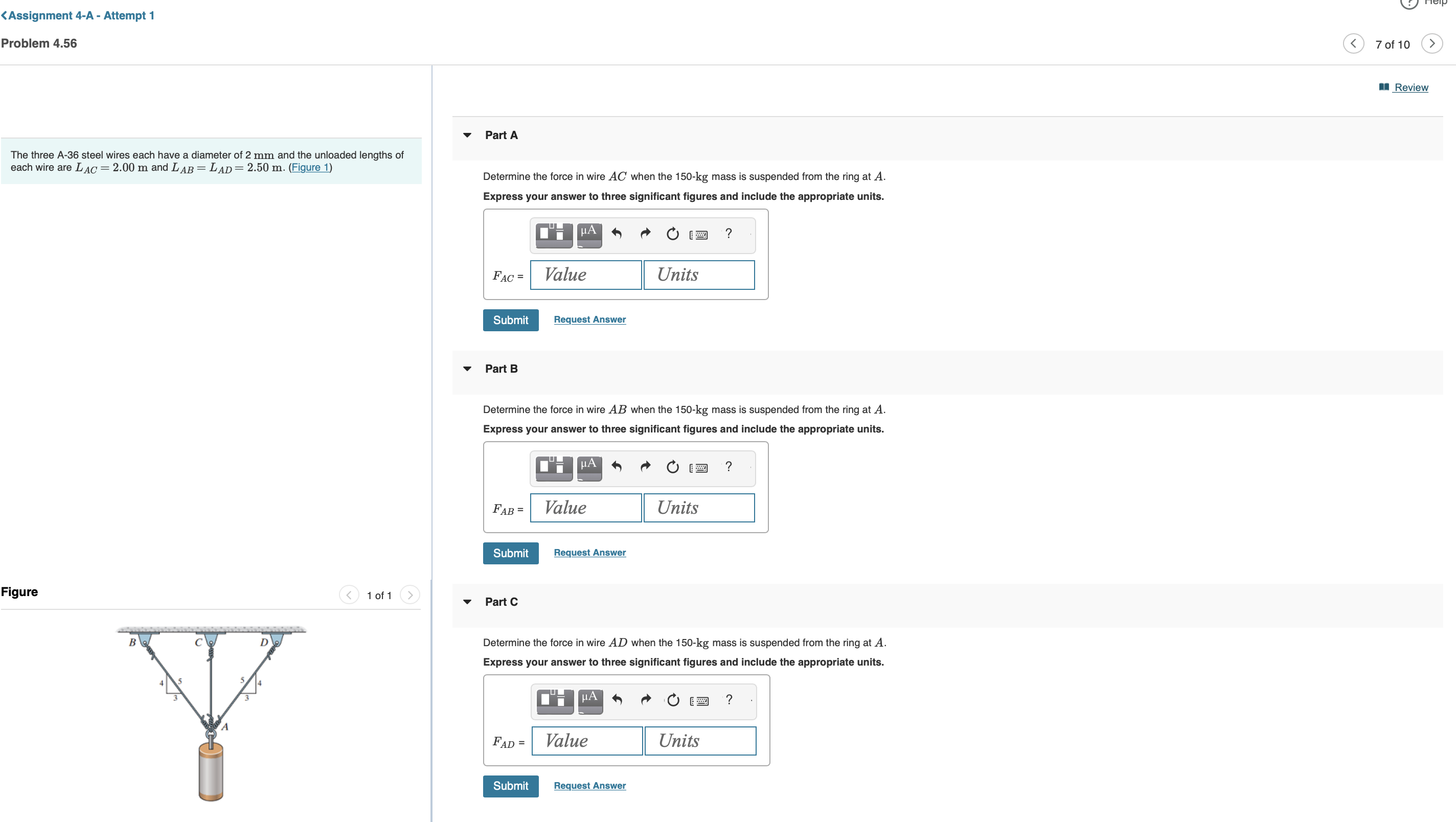Collapse the Part B section
Image resolution: width=1456 pixels, height=822 pixels.
[x=467, y=369]
